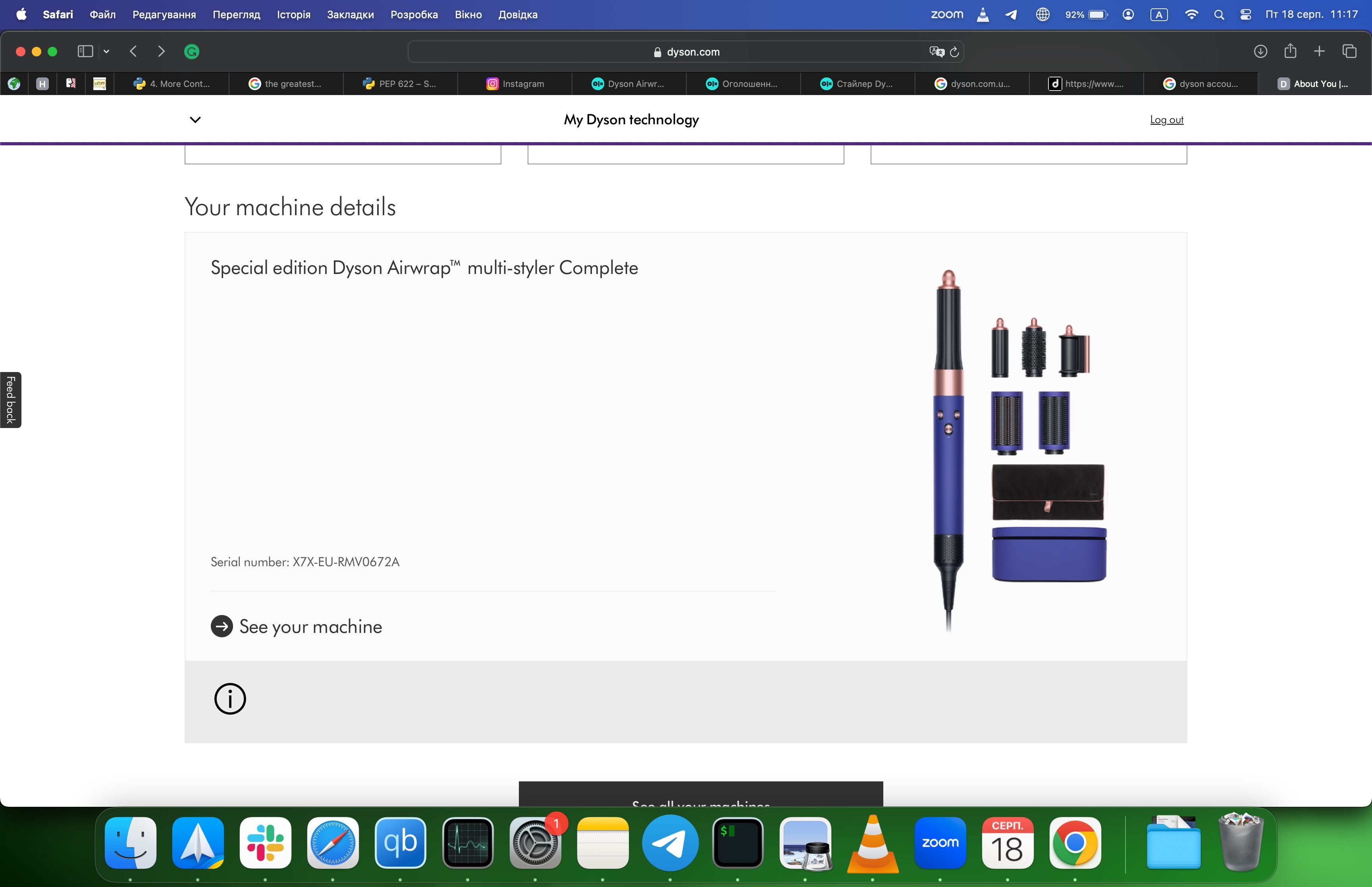The height and width of the screenshot is (887, 1372).
Task: Open Spotlight search in menu bar
Action: click(1219, 15)
